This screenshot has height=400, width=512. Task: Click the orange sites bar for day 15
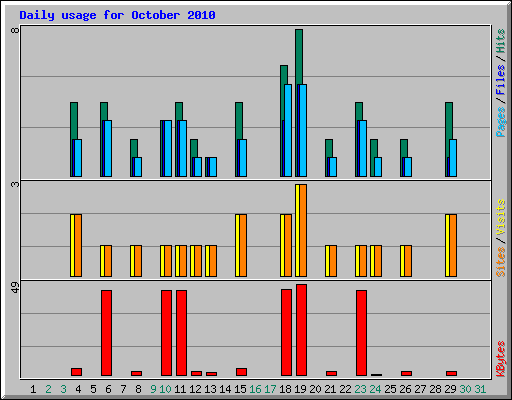[x=243, y=246]
